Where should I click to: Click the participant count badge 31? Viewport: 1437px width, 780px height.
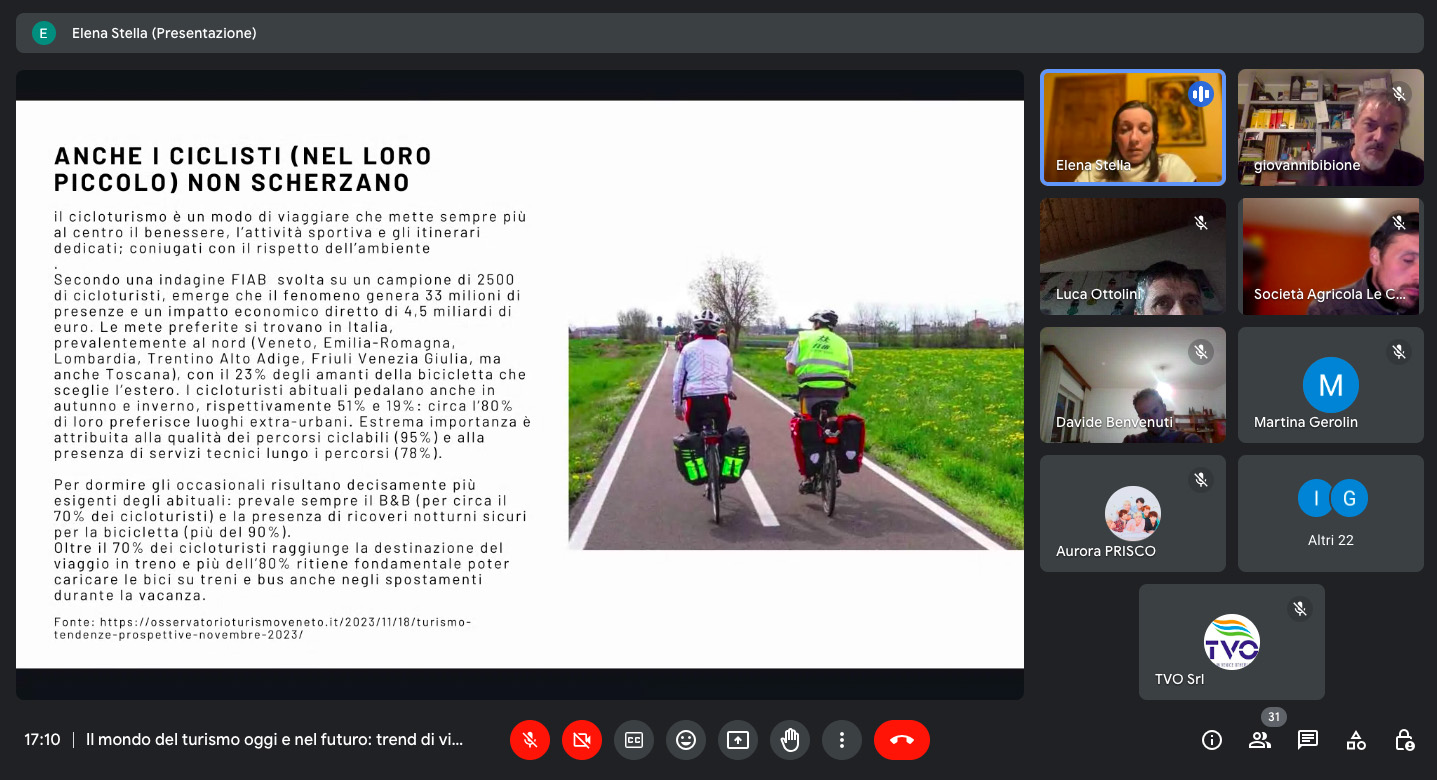(1273, 717)
